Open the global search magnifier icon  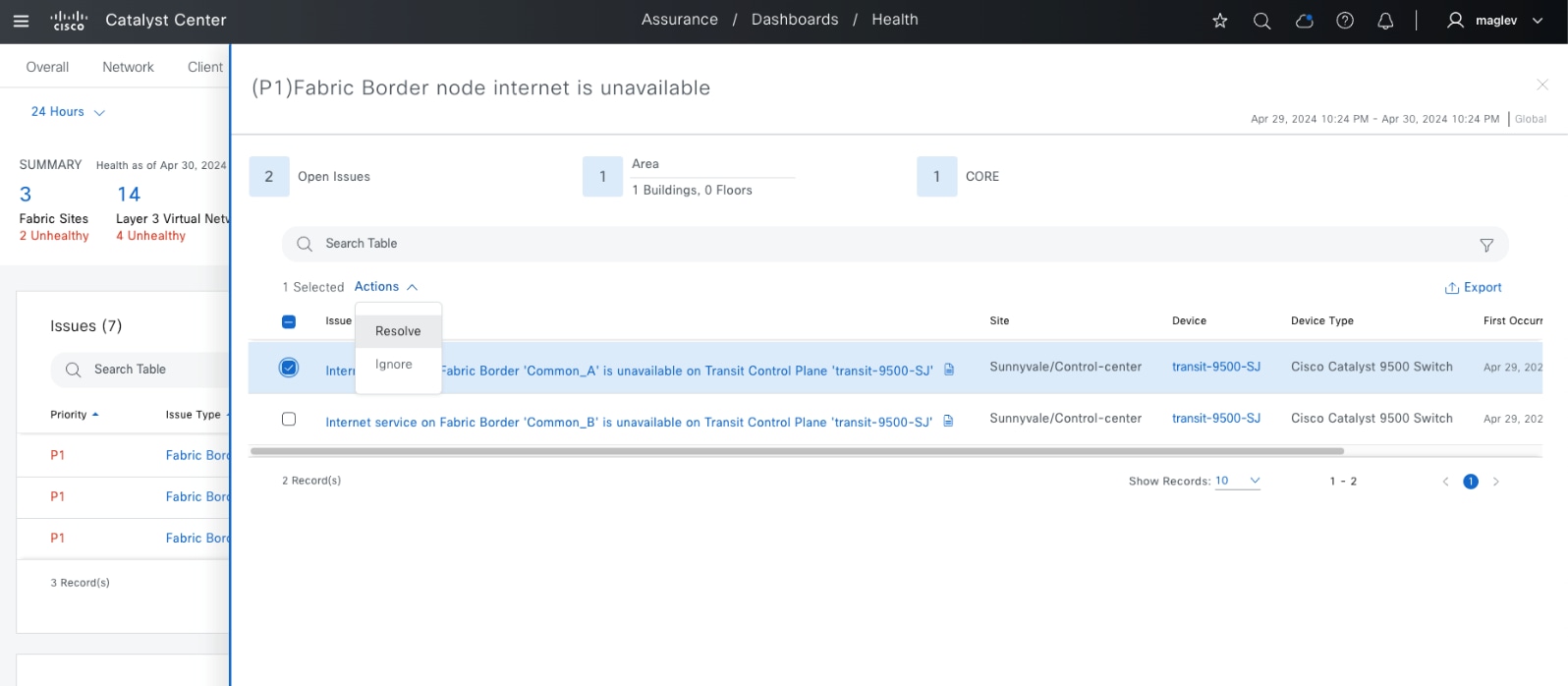[x=1262, y=21]
